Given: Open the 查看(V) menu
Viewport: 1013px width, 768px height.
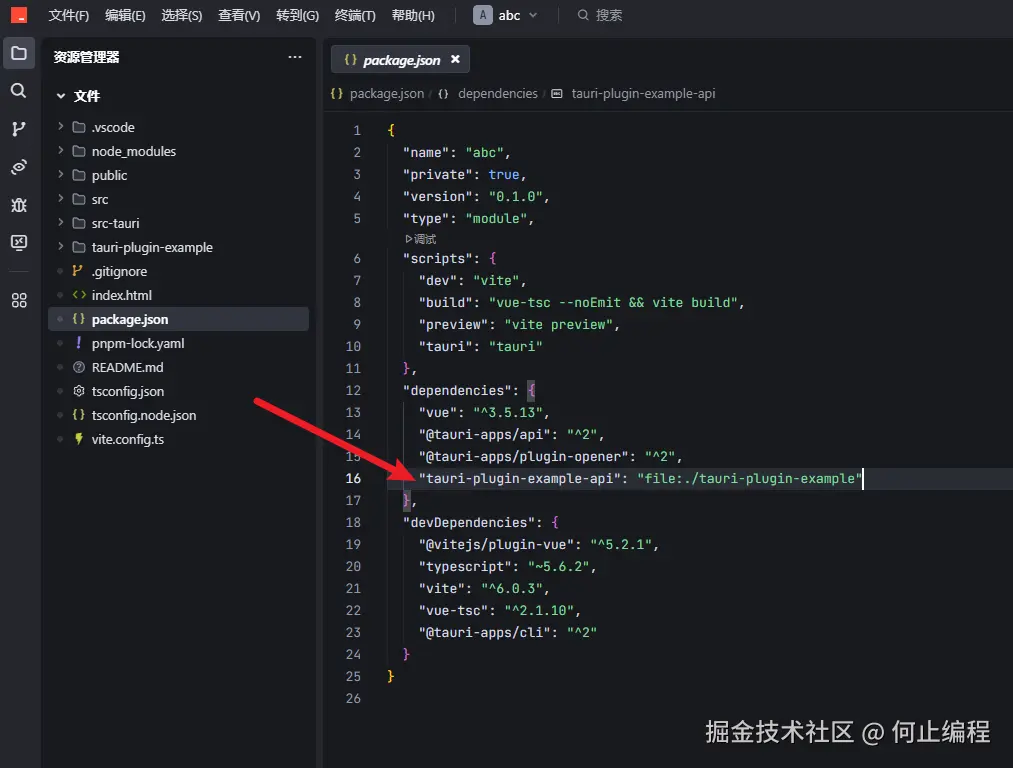Looking at the screenshot, I should pyautogui.click(x=239, y=15).
